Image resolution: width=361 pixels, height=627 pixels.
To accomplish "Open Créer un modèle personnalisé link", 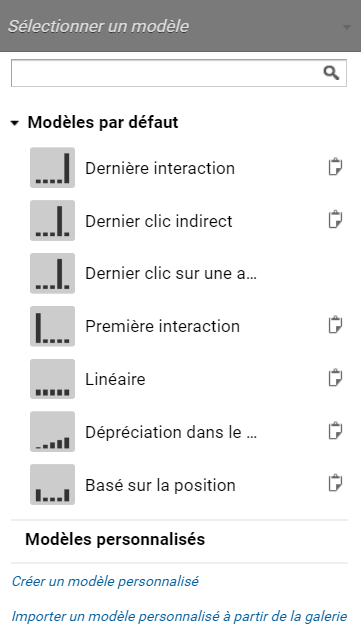I will point(105,581).
